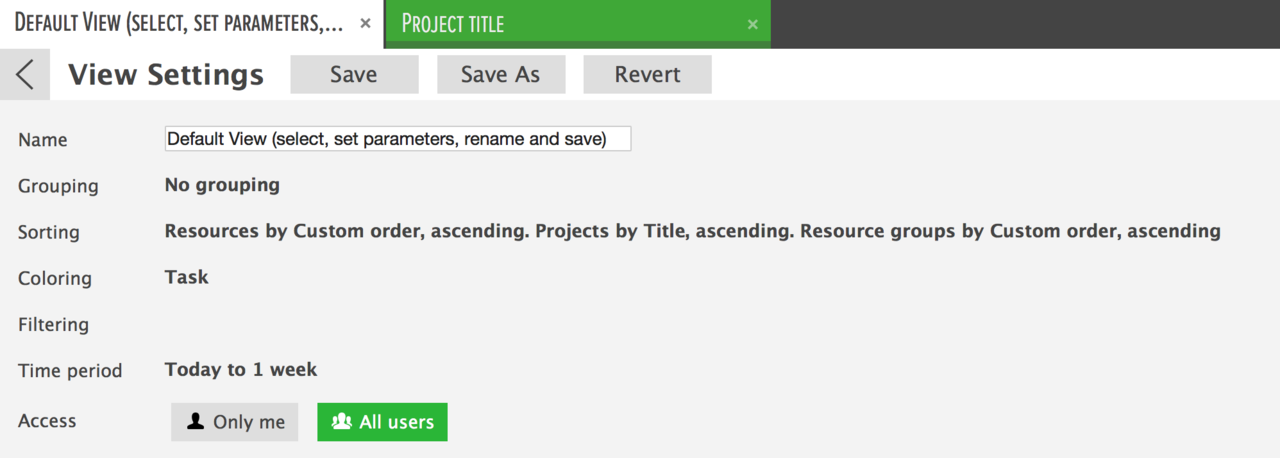Open Save As for this view

501,74
